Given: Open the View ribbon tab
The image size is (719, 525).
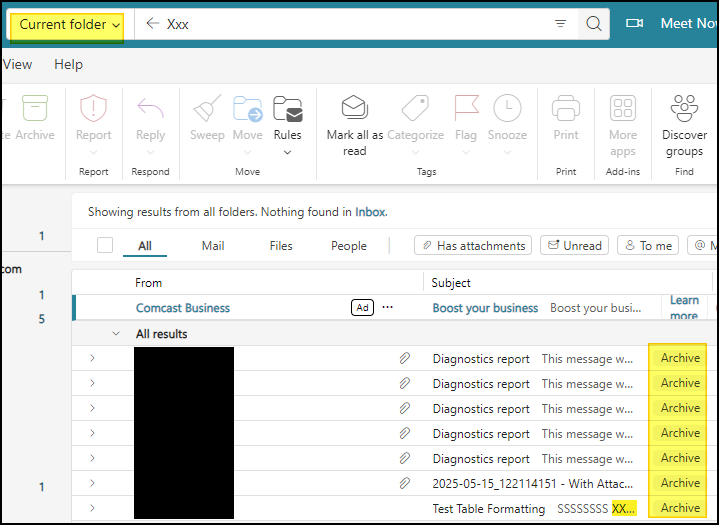Looking at the screenshot, I should 17,64.
